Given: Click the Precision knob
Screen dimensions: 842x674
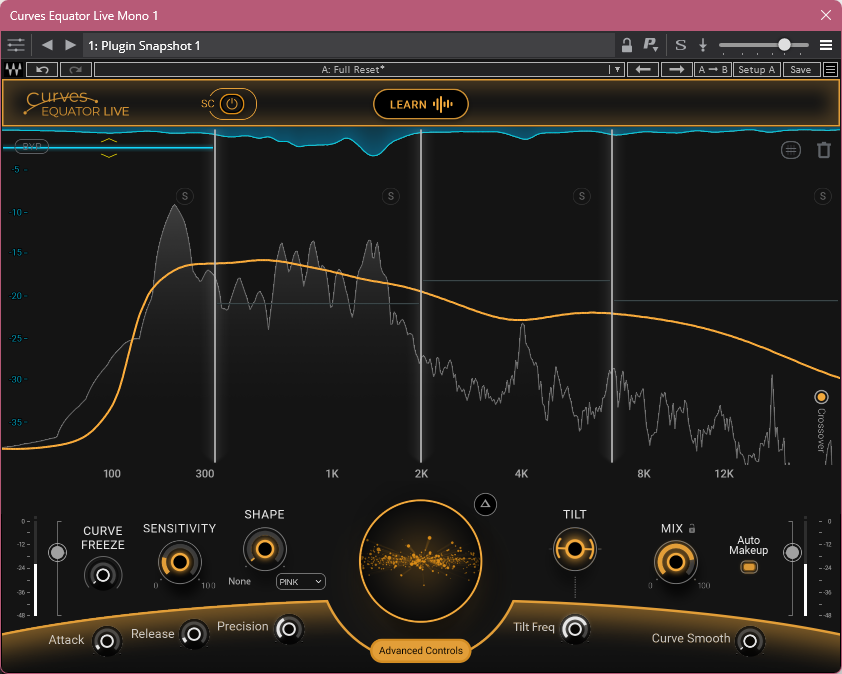Looking at the screenshot, I should point(289,629).
